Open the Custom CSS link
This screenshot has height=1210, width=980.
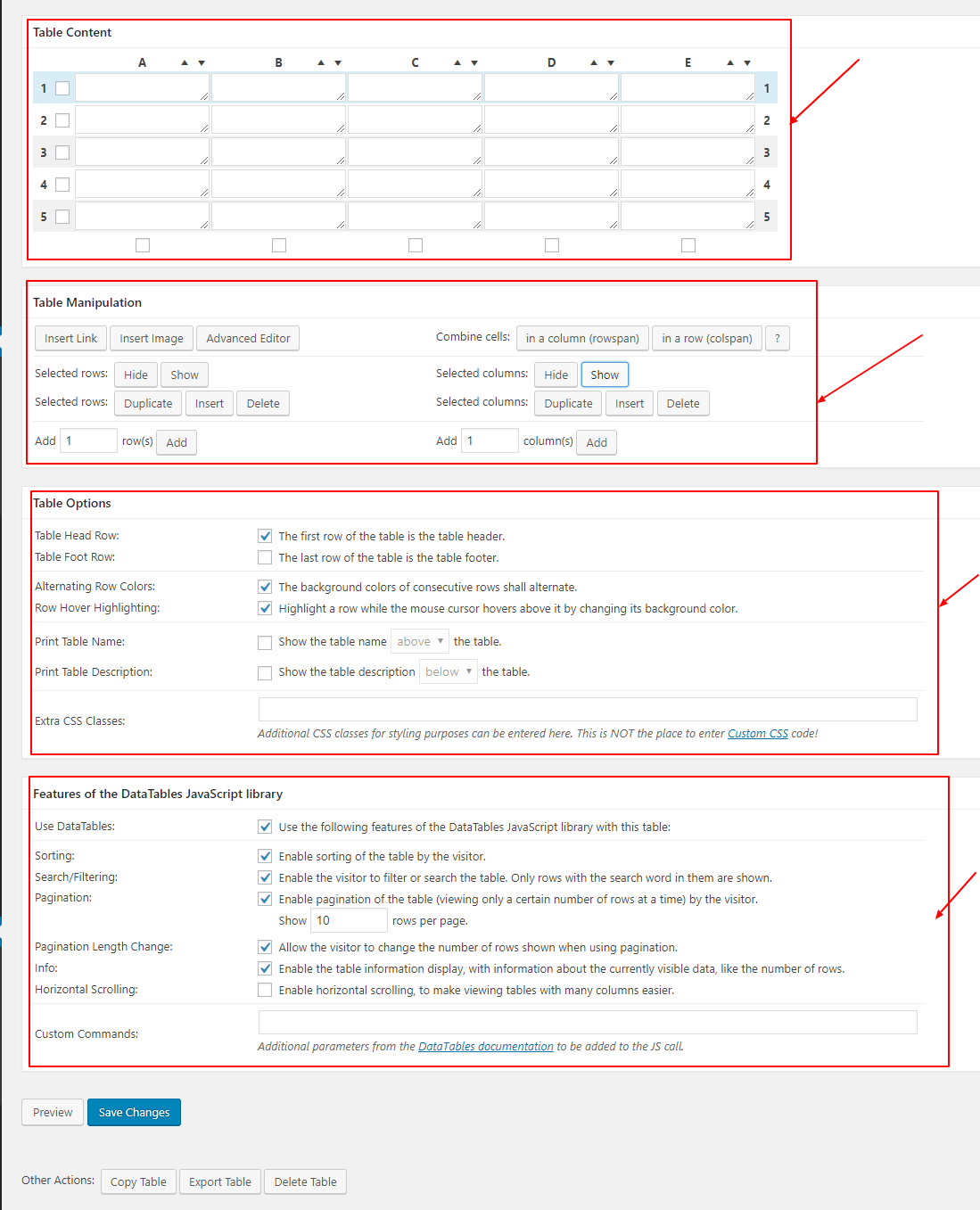[x=757, y=733]
